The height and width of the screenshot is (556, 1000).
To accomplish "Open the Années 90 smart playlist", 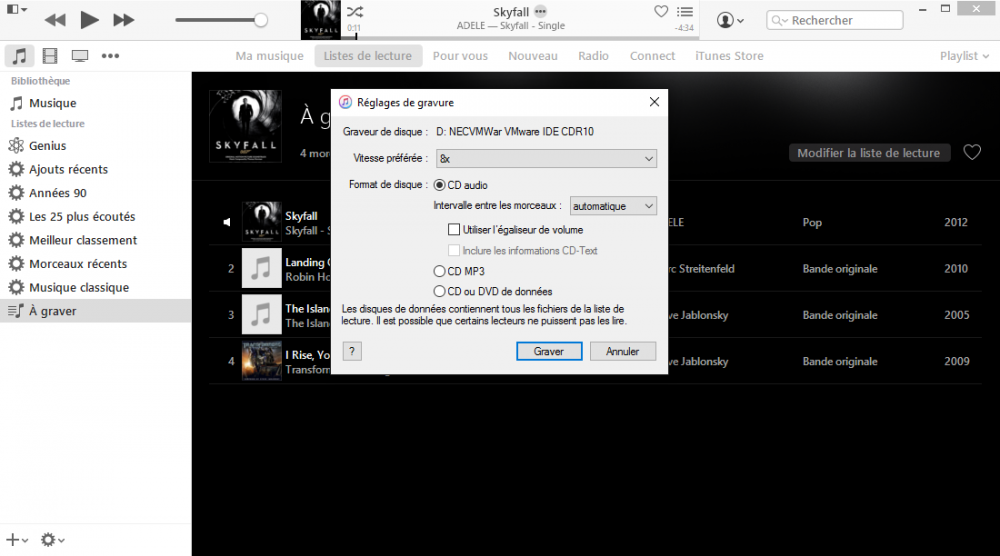I will (96, 193).
